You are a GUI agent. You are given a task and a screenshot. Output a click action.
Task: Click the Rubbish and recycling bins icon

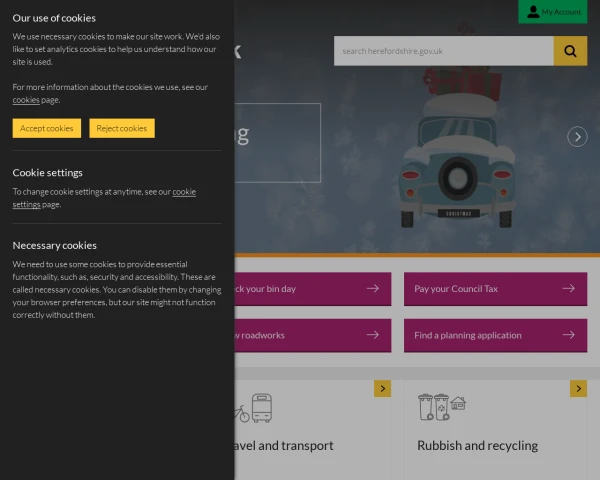click(441, 406)
